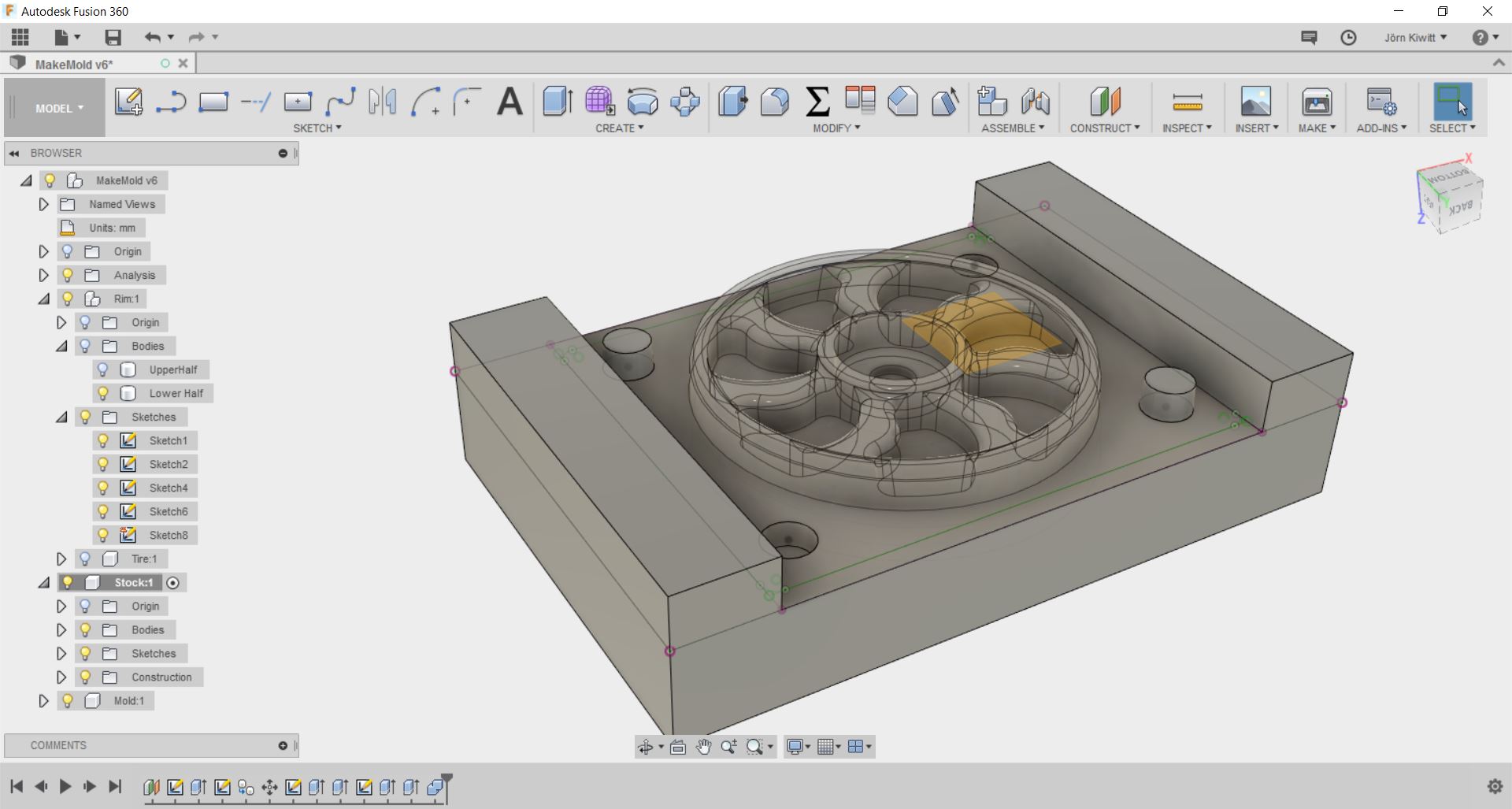
Task: Select the Pan hand tool
Action: [x=703, y=747]
